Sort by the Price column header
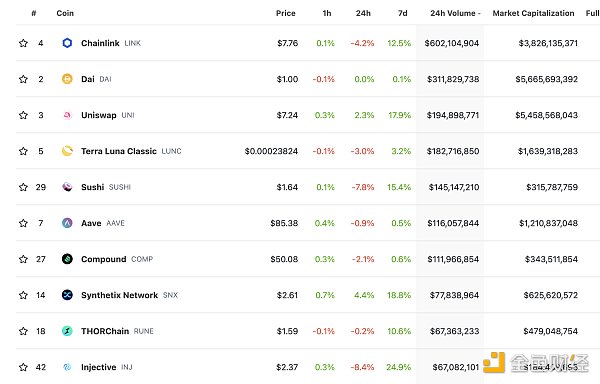This screenshot has width=600, height=384. [x=285, y=13]
